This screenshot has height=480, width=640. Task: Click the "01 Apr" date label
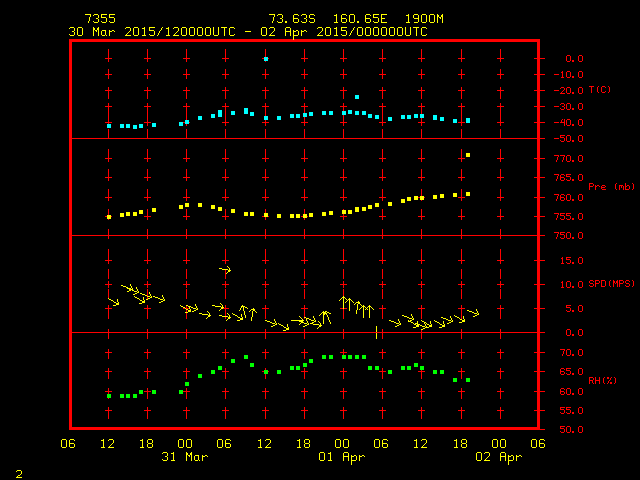[342, 457]
